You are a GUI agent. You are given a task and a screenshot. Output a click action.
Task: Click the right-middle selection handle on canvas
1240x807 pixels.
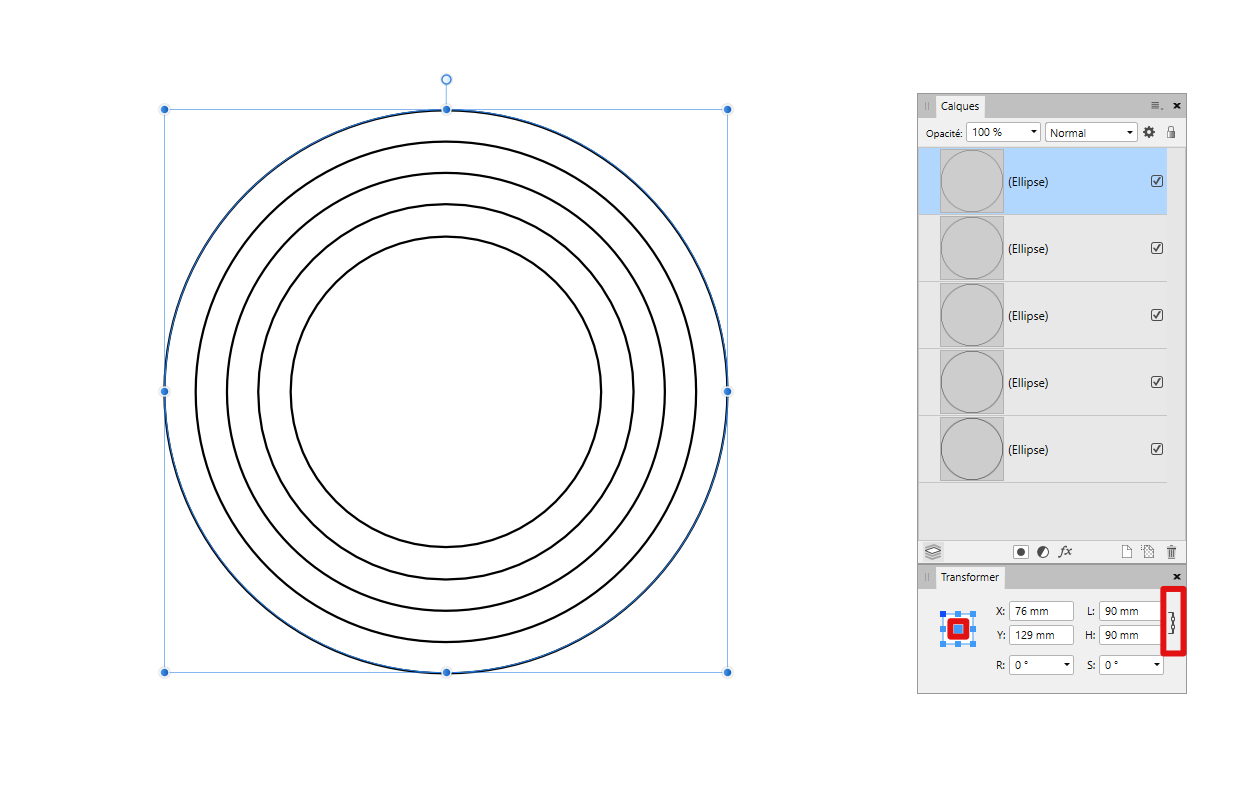[727, 391]
